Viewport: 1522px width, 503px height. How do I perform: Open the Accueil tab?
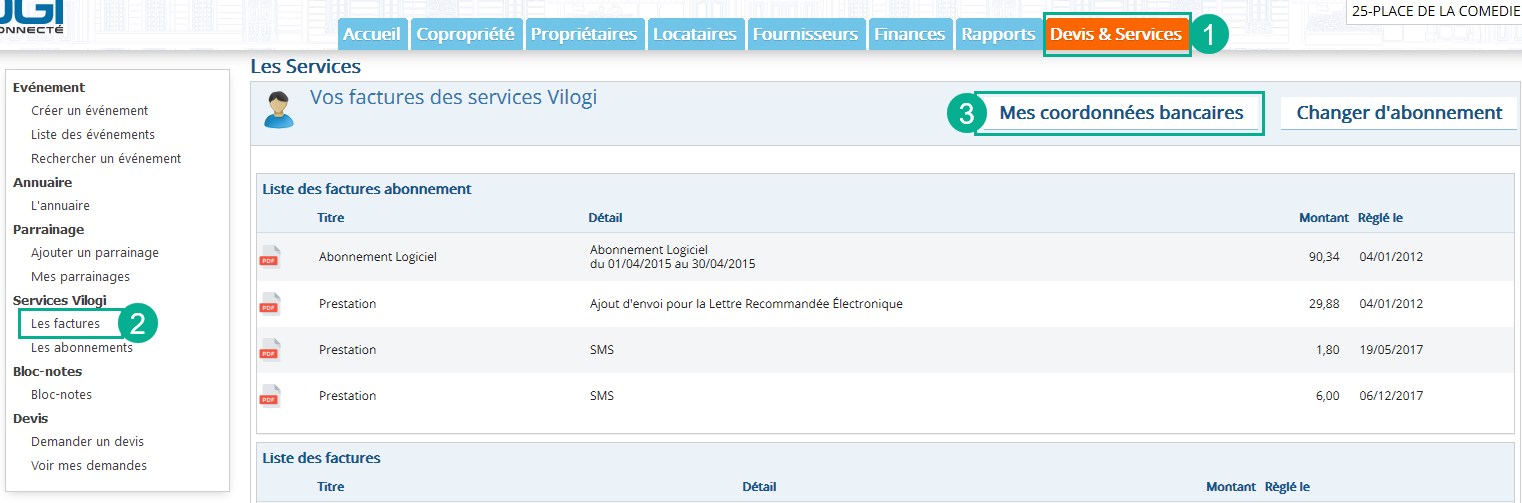coord(372,34)
